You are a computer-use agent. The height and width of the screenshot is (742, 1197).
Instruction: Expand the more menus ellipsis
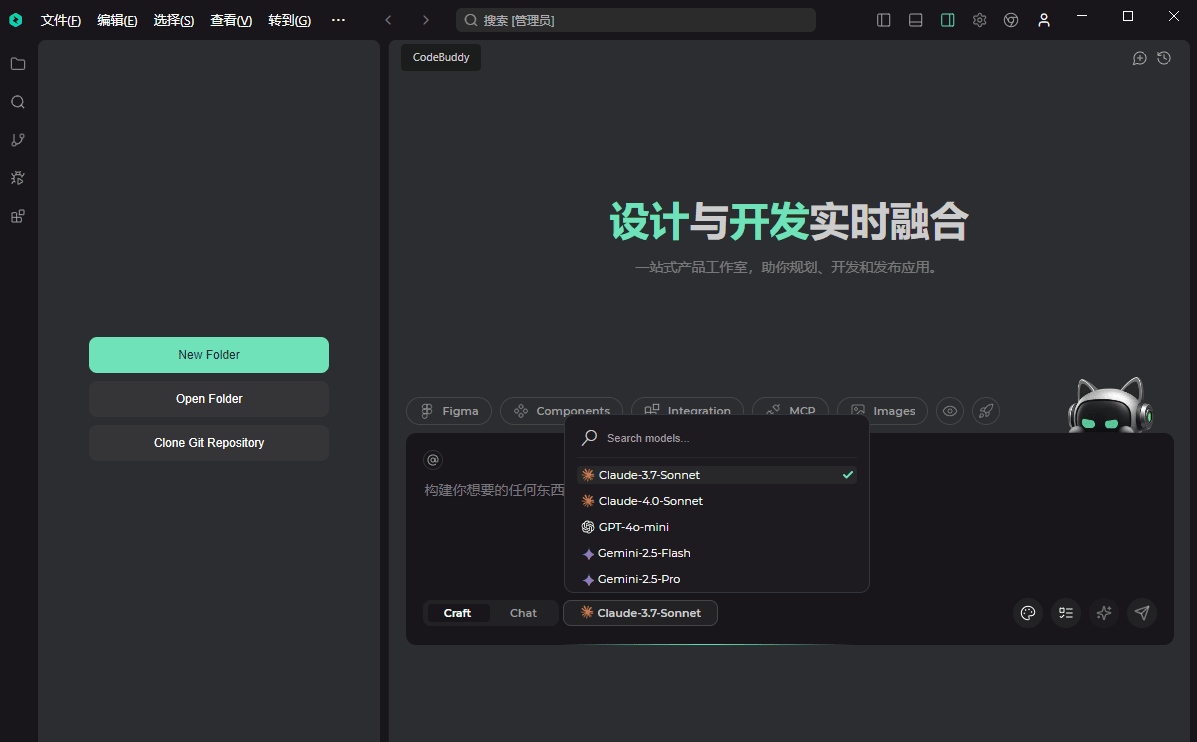coord(338,20)
